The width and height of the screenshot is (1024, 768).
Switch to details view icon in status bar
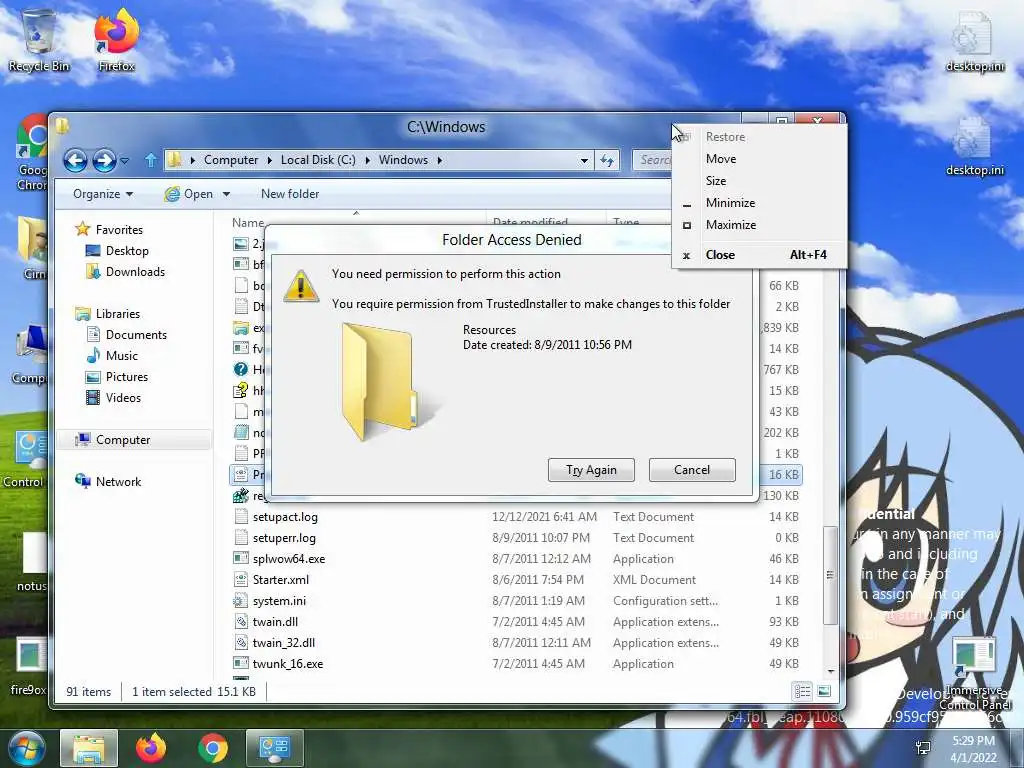pyautogui.click(x=802, y=691)
